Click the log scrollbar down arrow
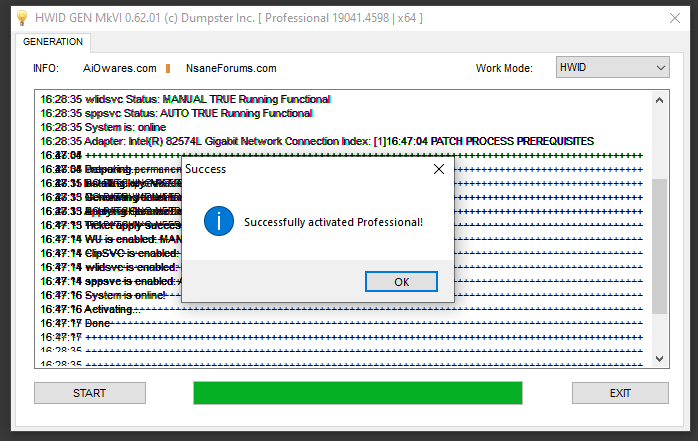 point(660,358)
